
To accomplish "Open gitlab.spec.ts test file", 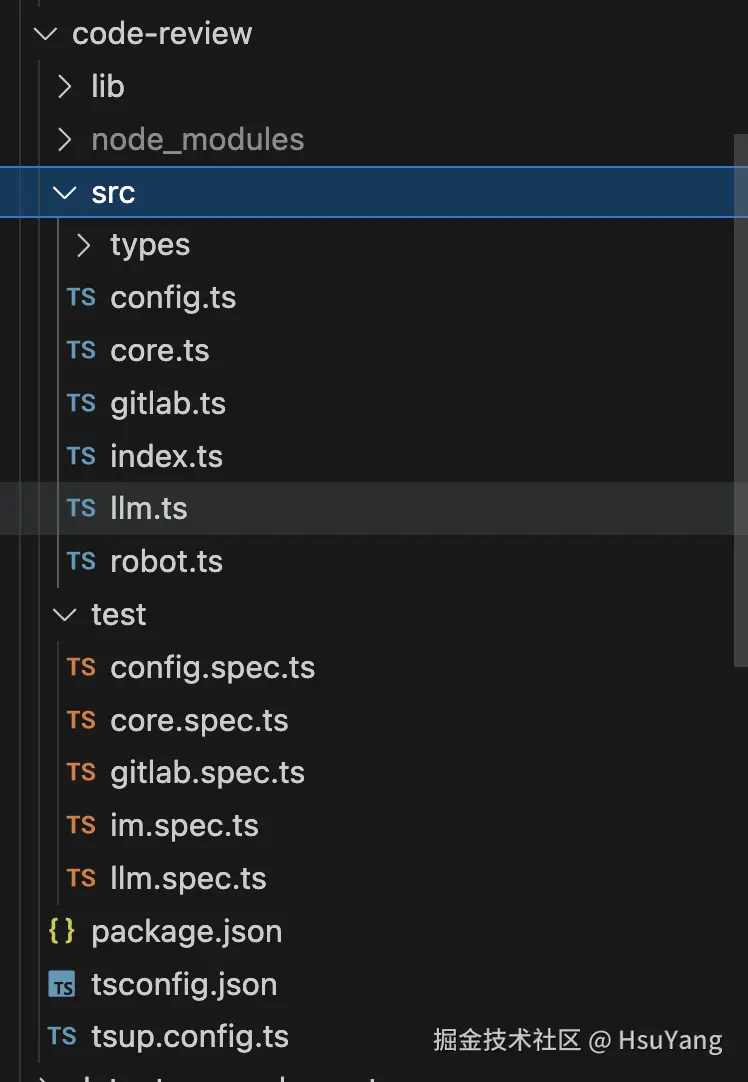I will tap(207, 773).
